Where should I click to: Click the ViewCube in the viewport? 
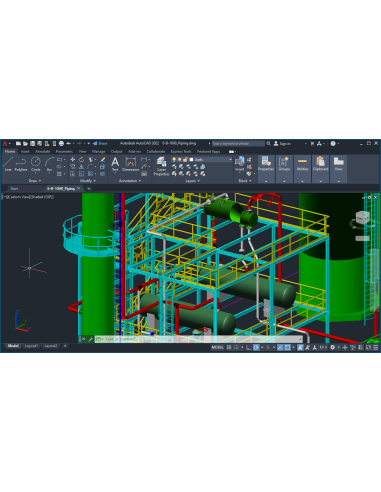tap(362, 217)
